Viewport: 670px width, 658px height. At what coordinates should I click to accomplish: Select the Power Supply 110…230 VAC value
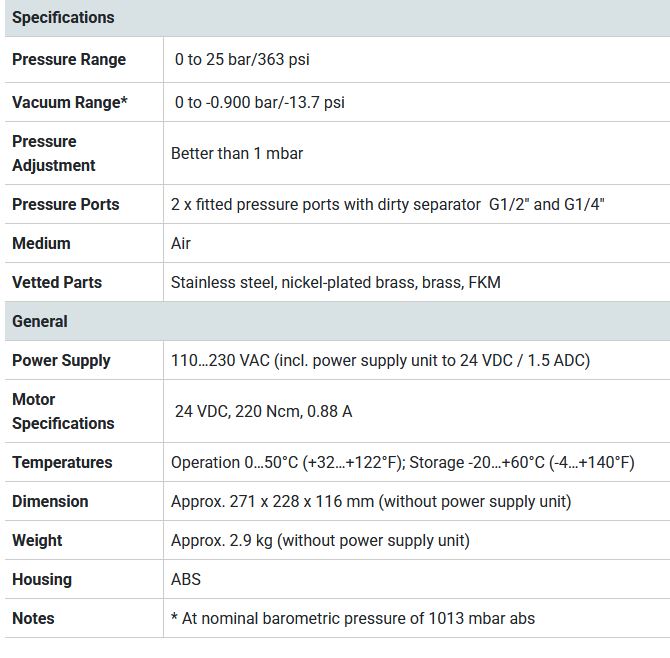click(380, 360)
